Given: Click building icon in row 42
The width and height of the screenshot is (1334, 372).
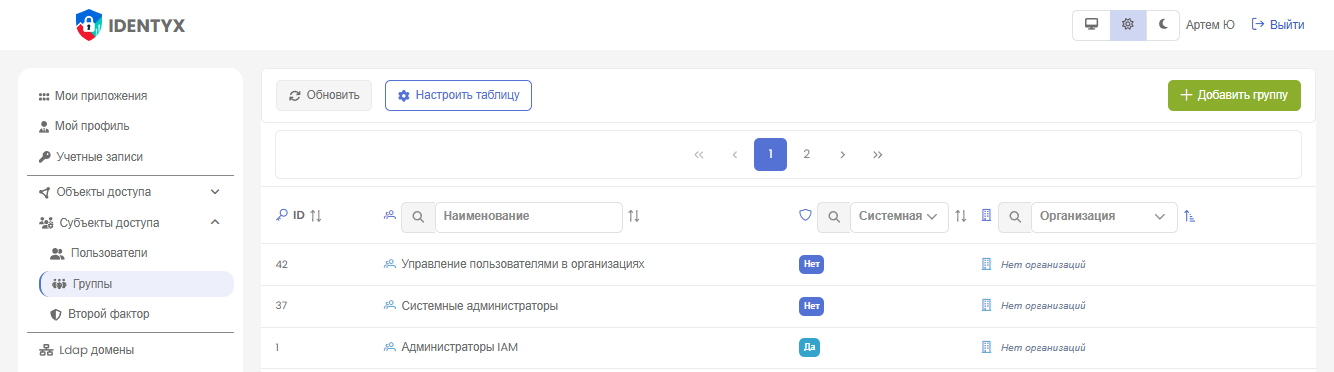Looking at the screenshot, I should tap(986, 264).
